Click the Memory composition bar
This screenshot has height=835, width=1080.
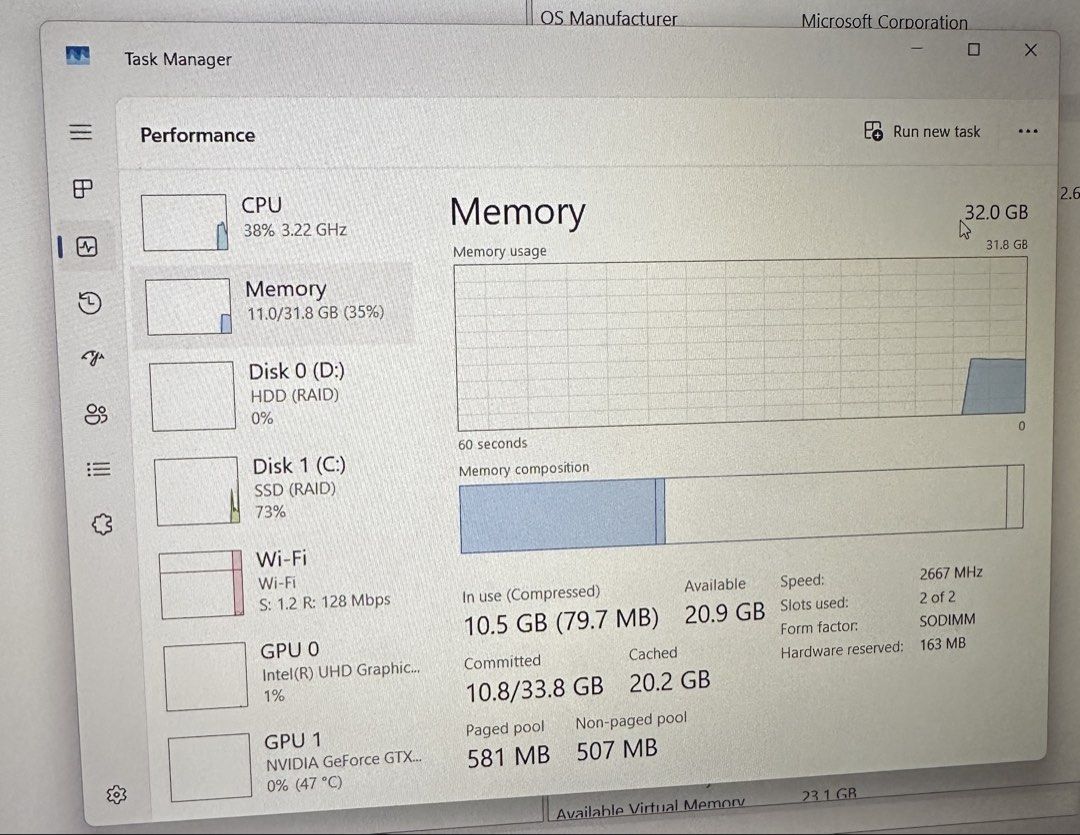click(x=741, y=508)
